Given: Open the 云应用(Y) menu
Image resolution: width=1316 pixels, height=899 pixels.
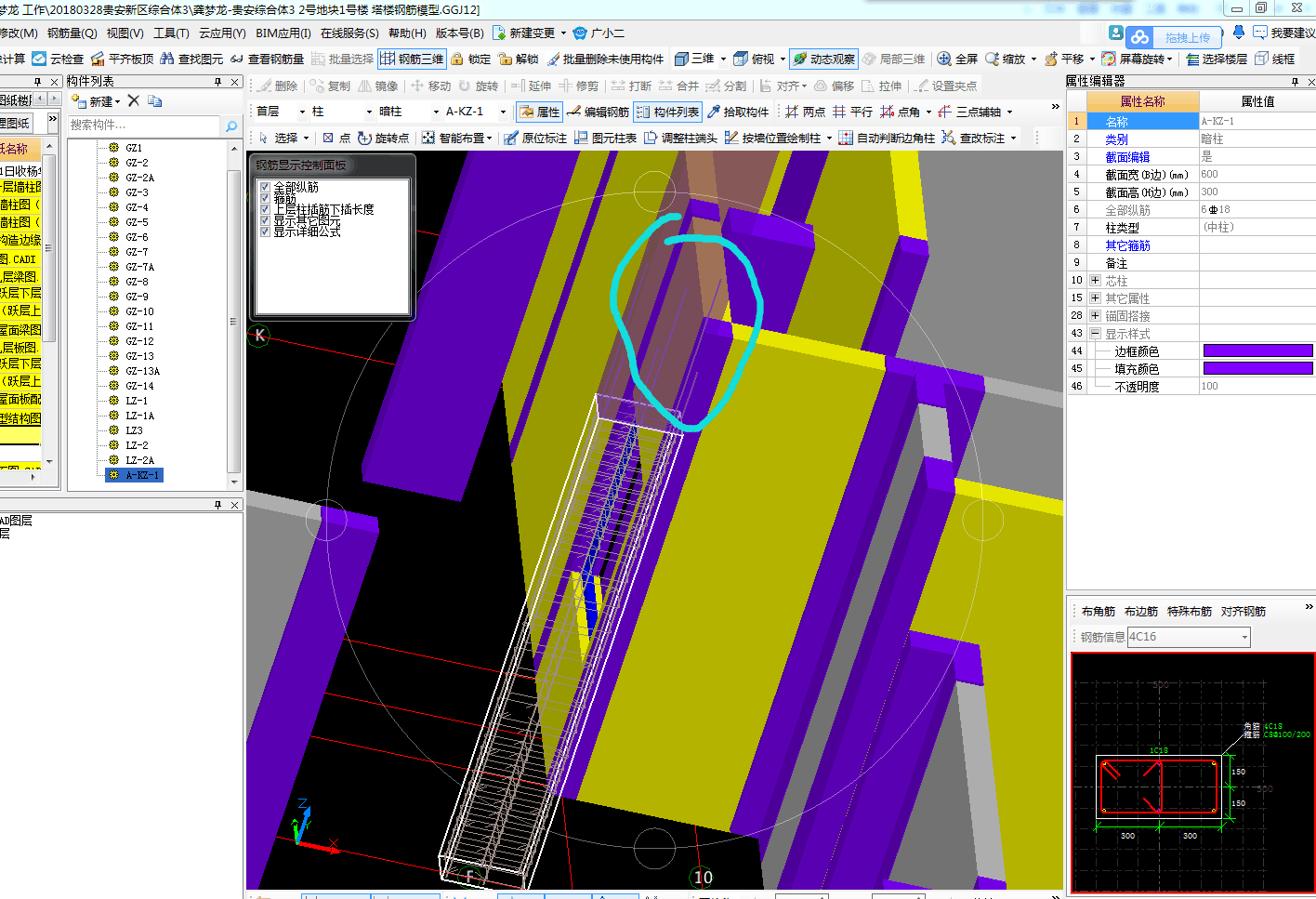Looking at the screenshot, I should pos(222,33).
